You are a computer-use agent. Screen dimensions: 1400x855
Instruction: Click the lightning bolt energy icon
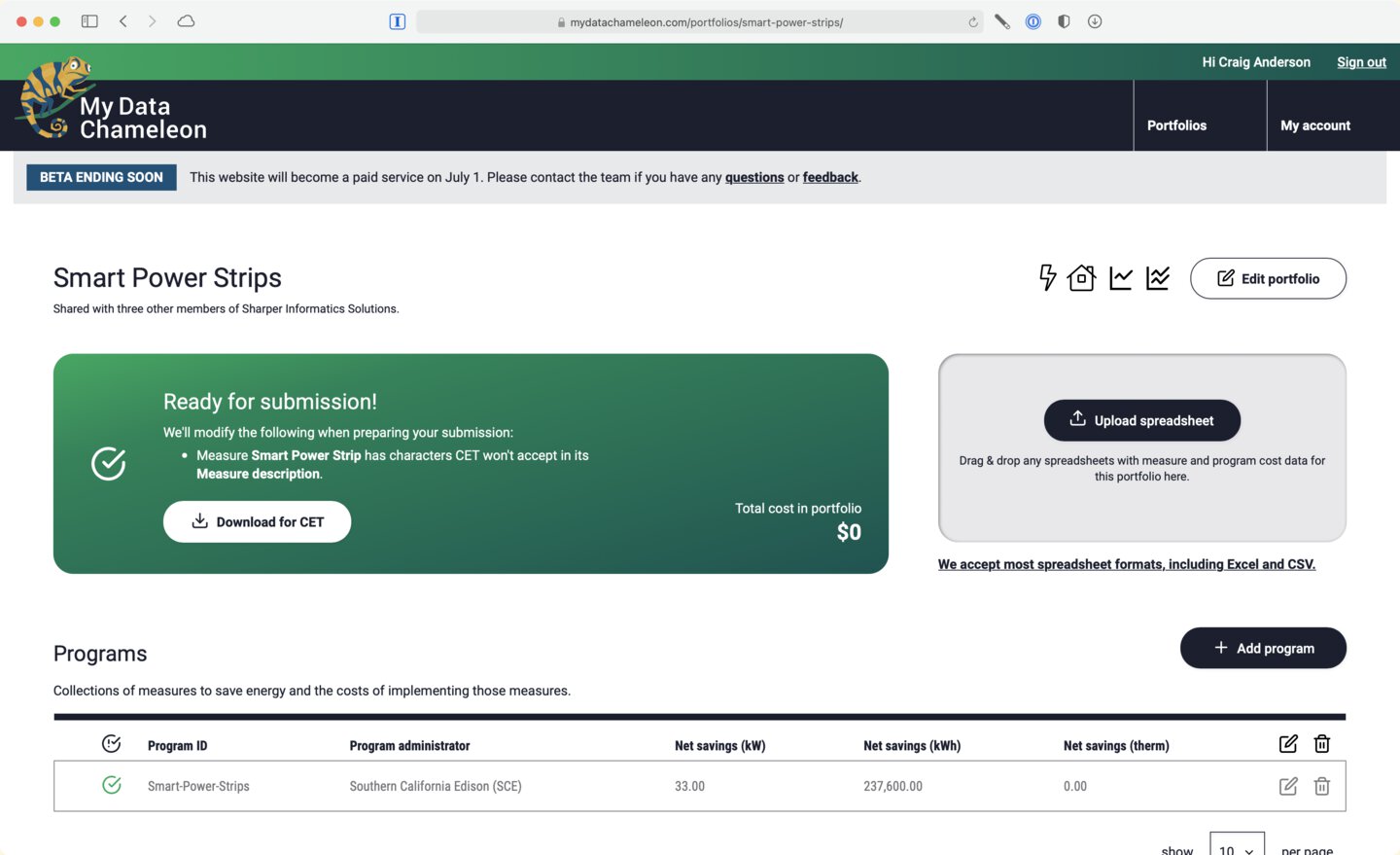pos(1047,278)
